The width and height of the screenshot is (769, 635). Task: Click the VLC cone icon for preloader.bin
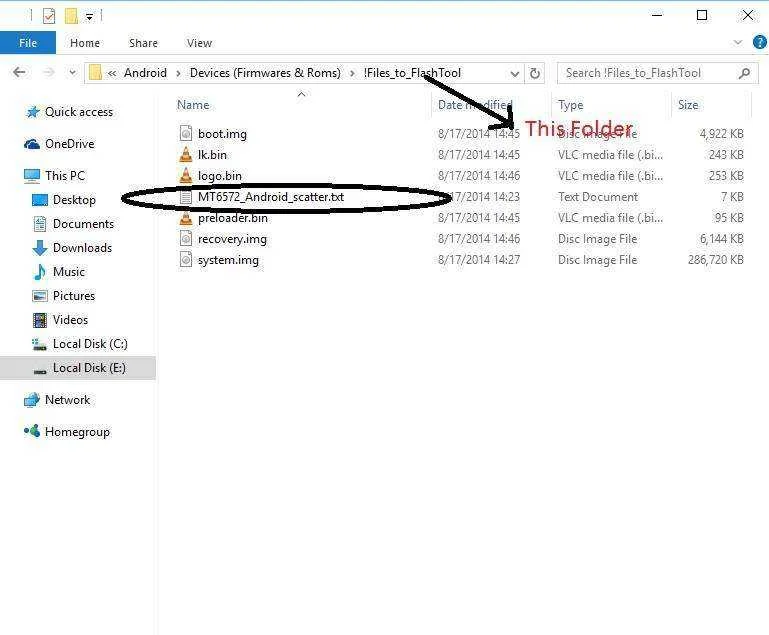coord(186,219)
